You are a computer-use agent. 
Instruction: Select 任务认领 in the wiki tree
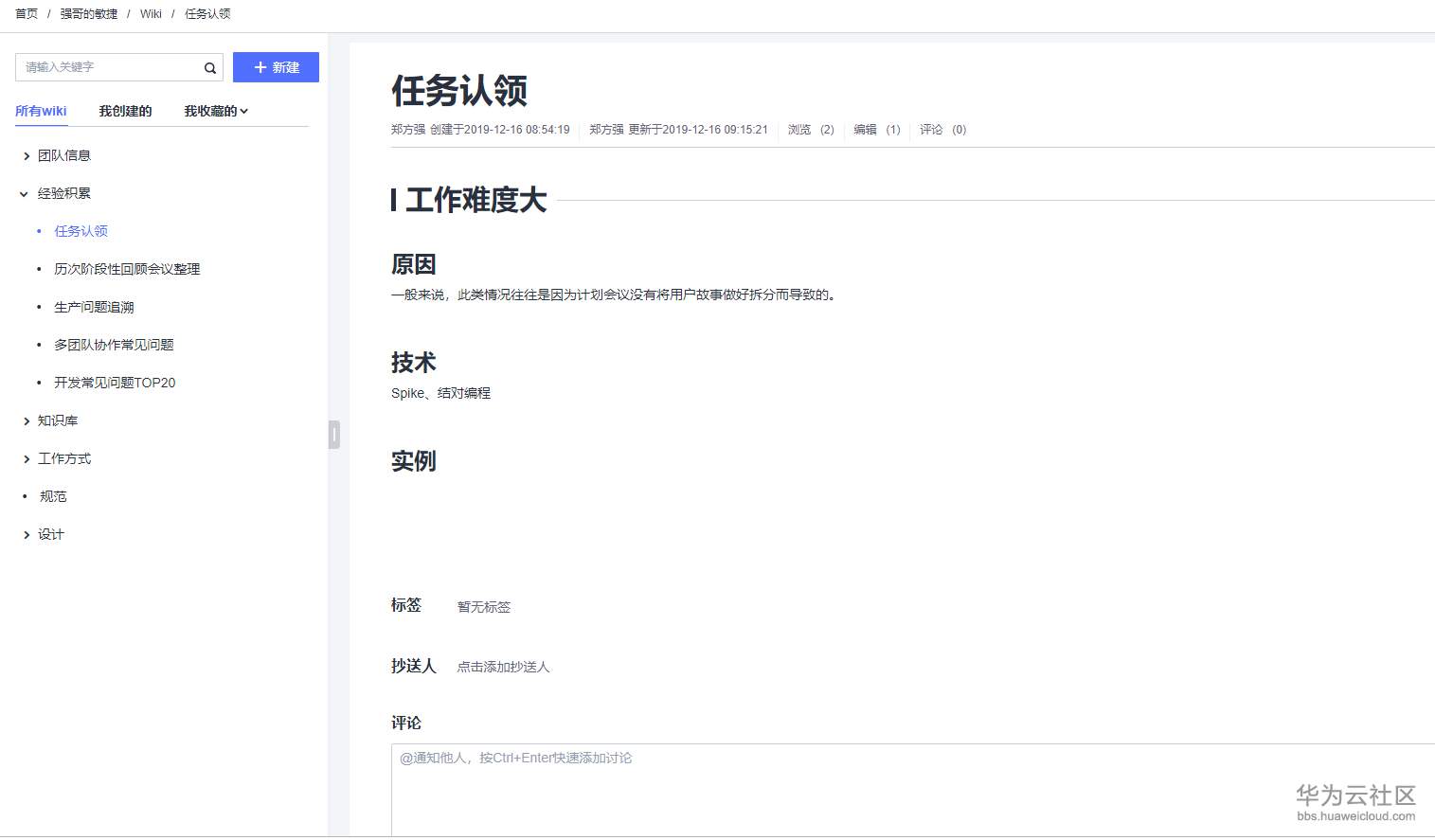[81, 231]
